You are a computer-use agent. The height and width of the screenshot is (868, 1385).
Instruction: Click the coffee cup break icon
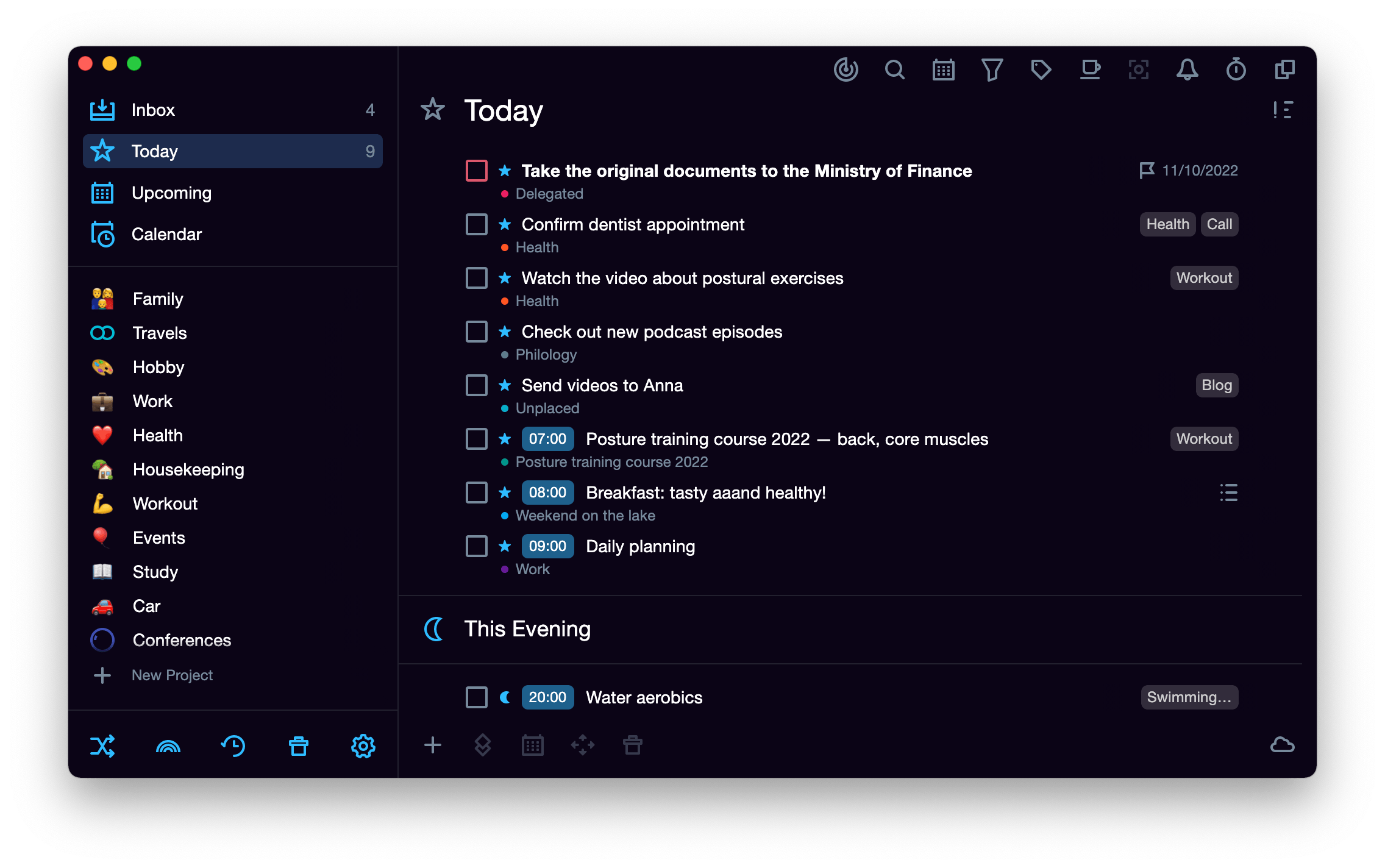(x=1090, y=69)
